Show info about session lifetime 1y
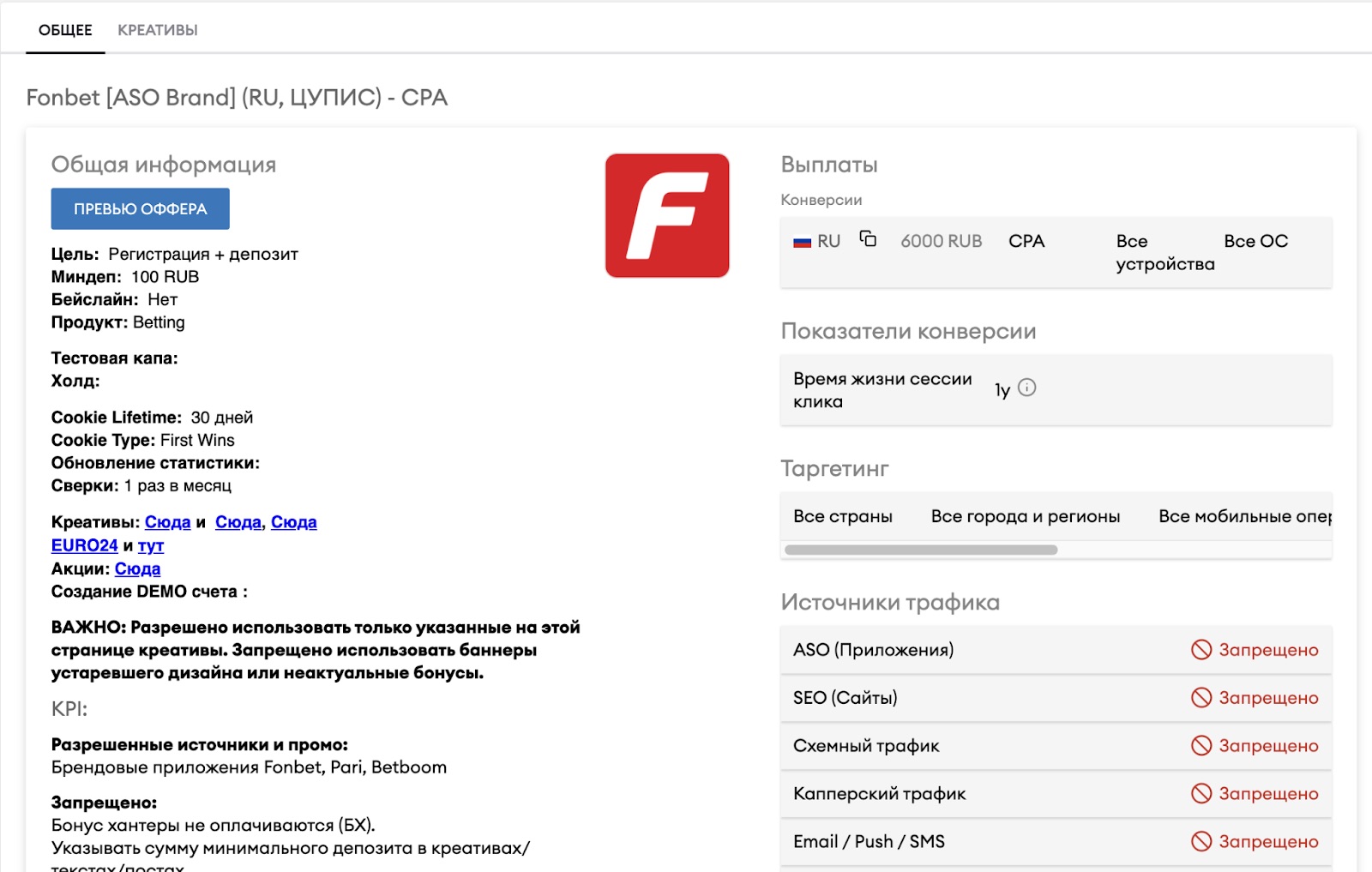This screenshot has height=872, width=1372. click(x=1027, y=388)
